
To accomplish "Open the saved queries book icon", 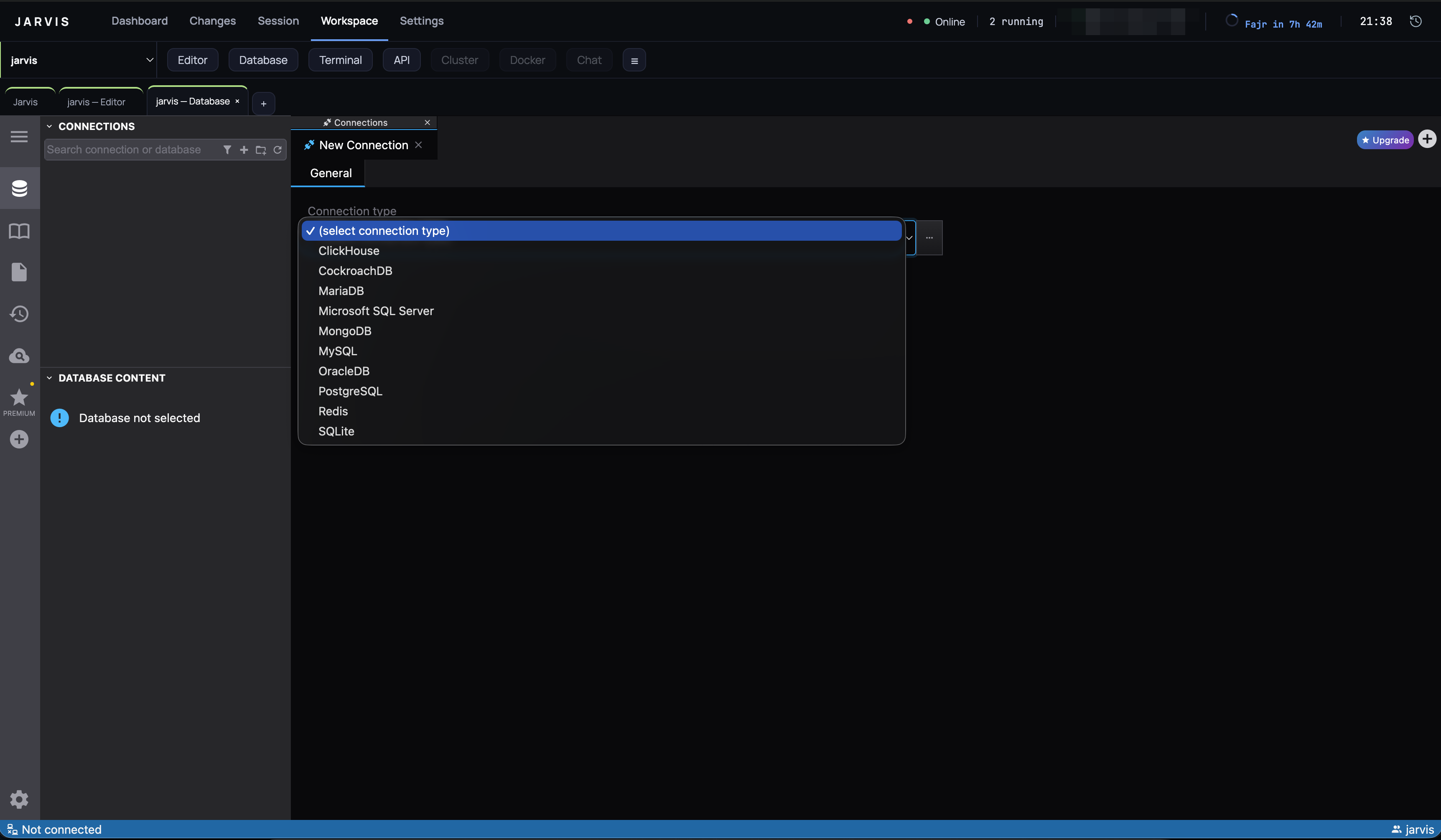I will [20, 230].
